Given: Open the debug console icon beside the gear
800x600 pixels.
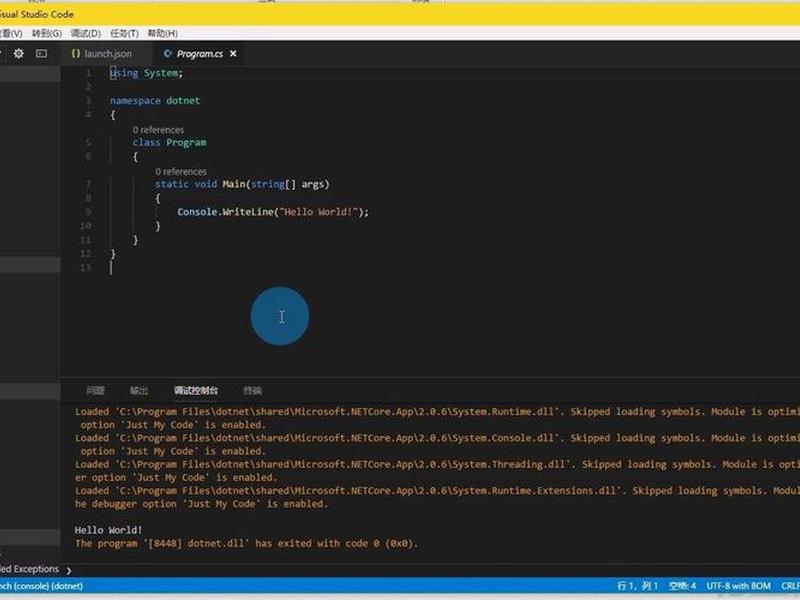Looking at the screenshot, I should click(x=41, y=53).
